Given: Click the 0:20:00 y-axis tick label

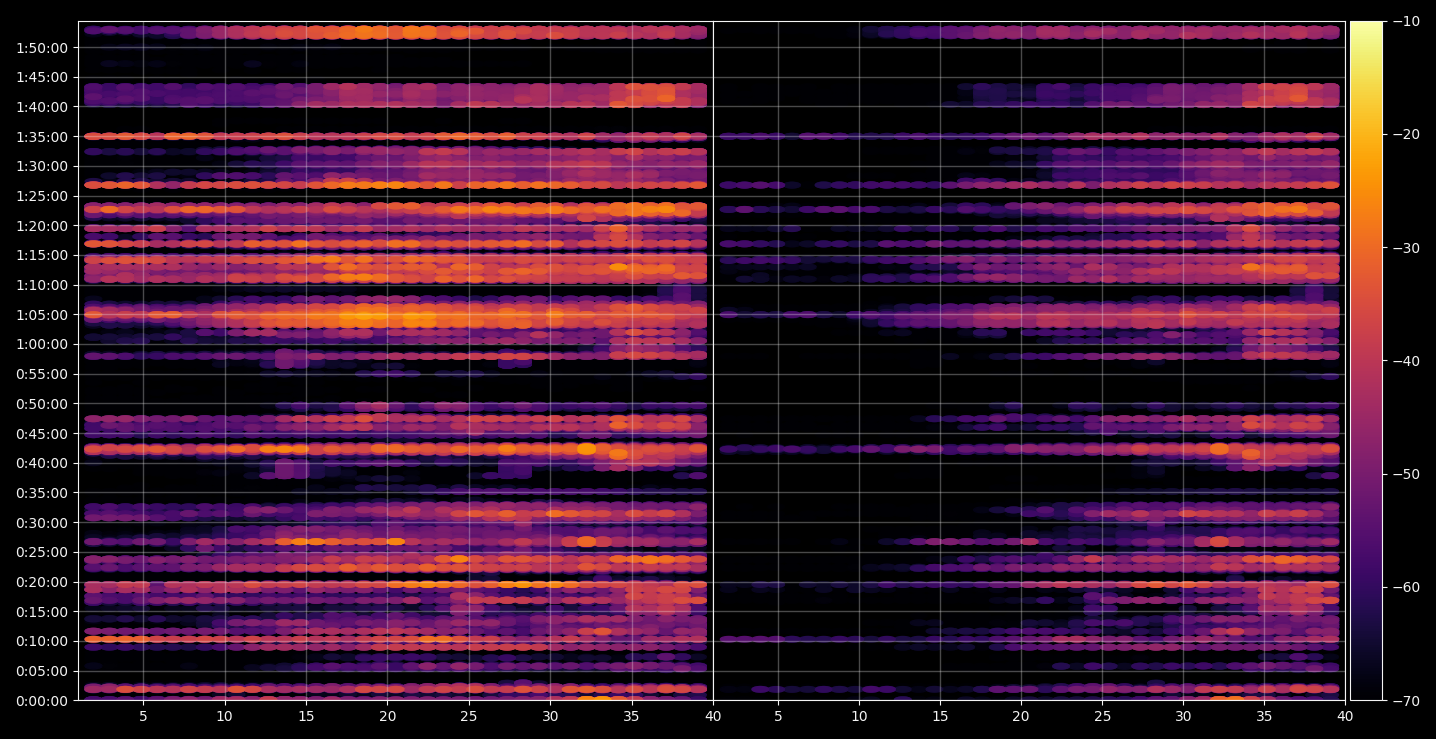Looking at the screenshot, I should pos(42,582).
